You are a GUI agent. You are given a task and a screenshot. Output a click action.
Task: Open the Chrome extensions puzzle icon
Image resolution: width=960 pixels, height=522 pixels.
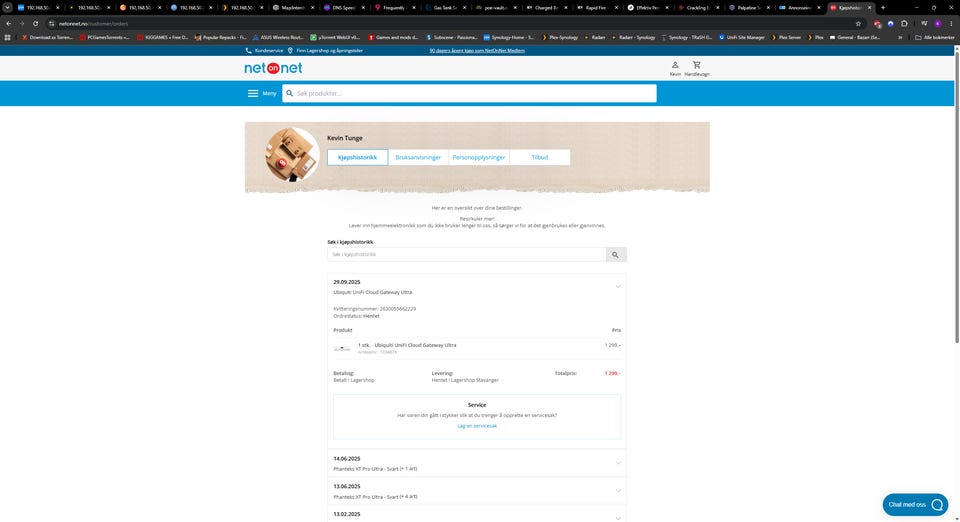pos(904,23)
